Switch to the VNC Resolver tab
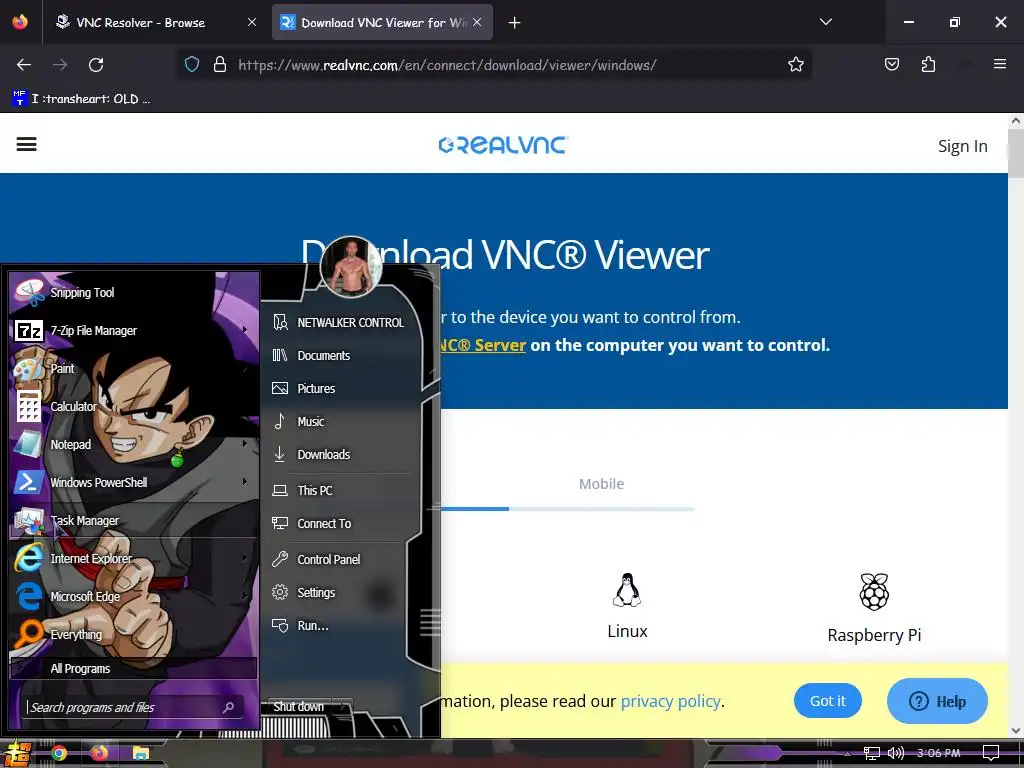This screenshot has width=1024, height=768. (140, 22)
